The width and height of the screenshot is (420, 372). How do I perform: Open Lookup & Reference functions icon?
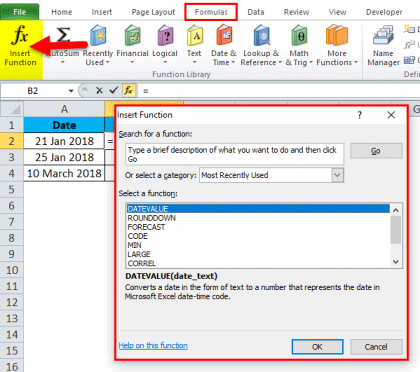tap(261, 35)
